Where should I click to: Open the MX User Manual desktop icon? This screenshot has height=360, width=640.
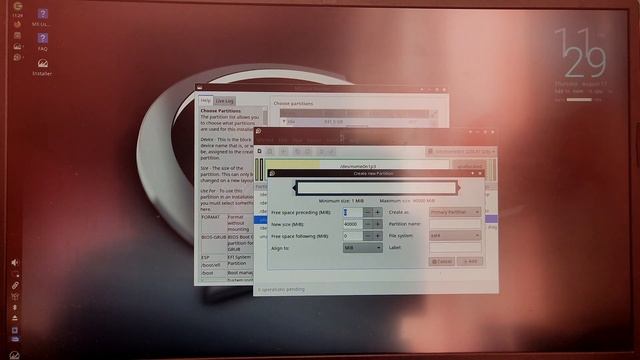pyautogui.click(x=42, y=18)
